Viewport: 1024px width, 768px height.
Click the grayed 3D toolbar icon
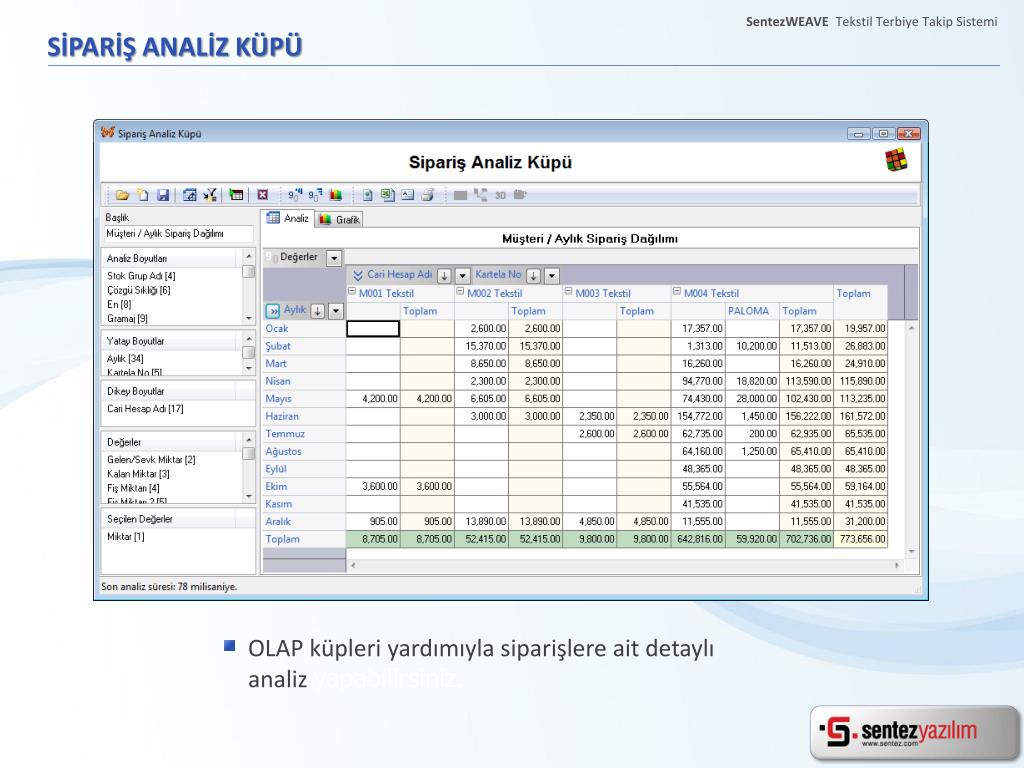click(500, 195)
